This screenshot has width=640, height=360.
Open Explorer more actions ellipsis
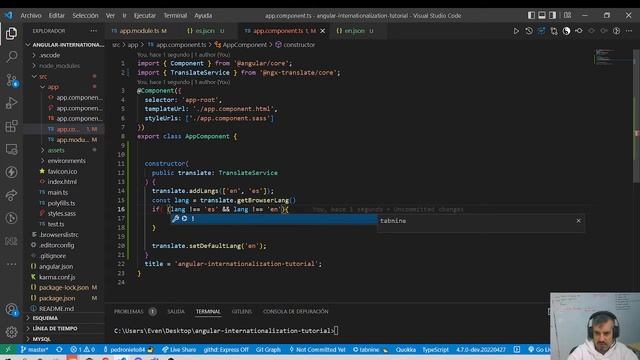[x=93, y=31]
